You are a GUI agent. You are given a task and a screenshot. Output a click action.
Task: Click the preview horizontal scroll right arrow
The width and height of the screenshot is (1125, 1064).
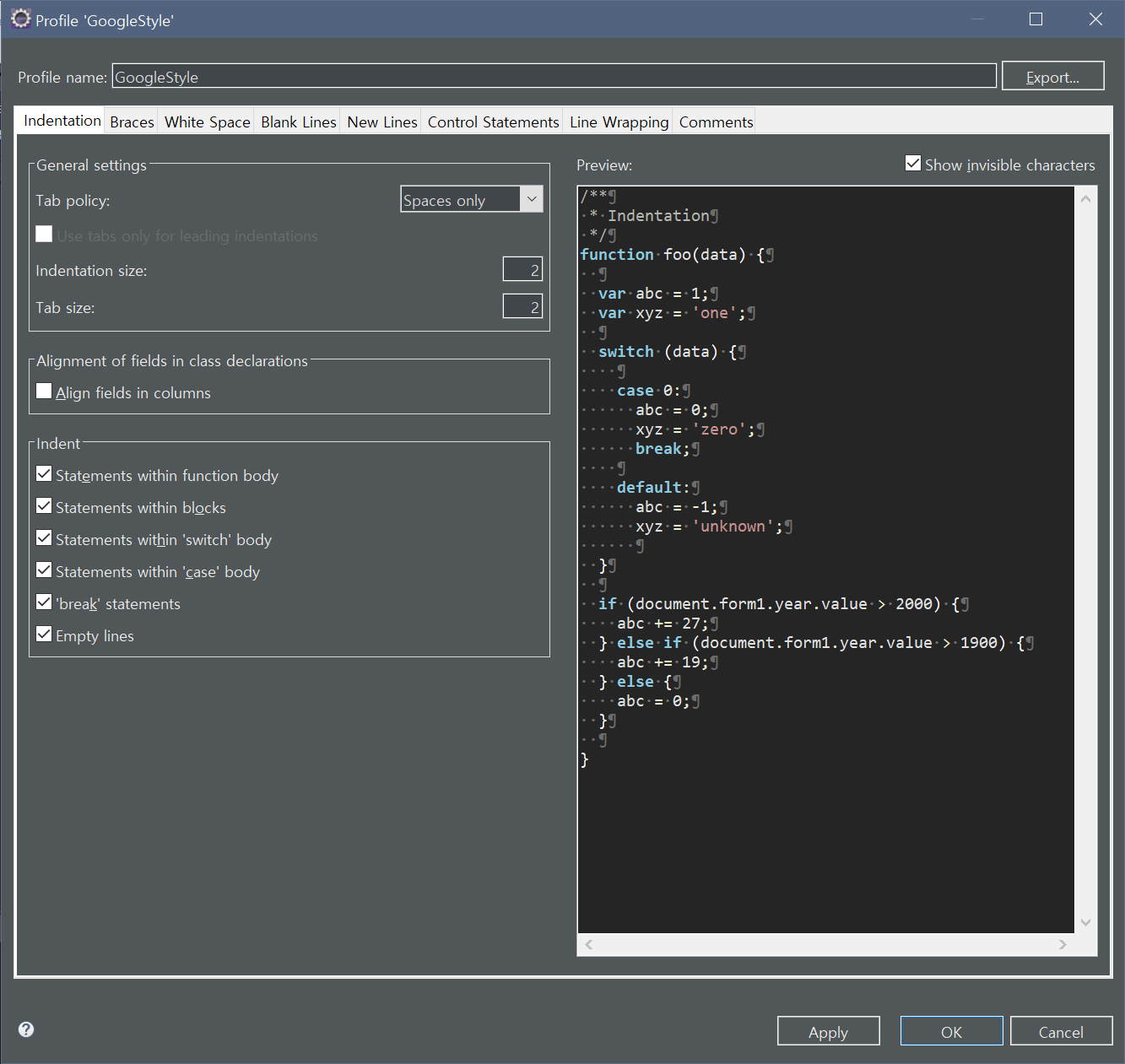pos(1063,944)
